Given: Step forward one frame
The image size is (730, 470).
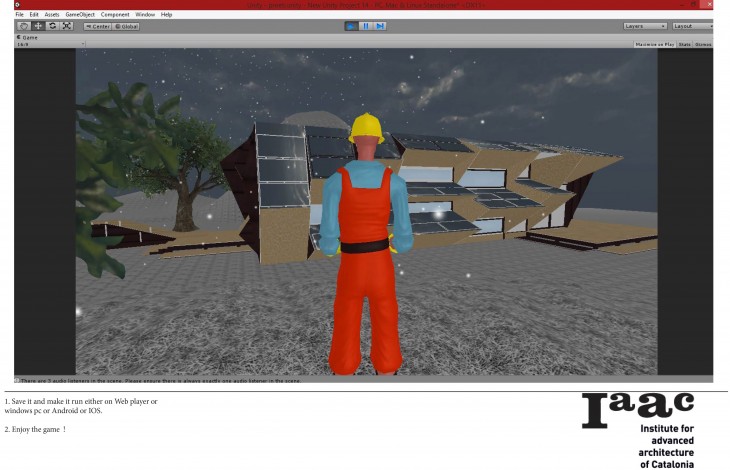Looking at the screenshot, I should pos(379,26).
